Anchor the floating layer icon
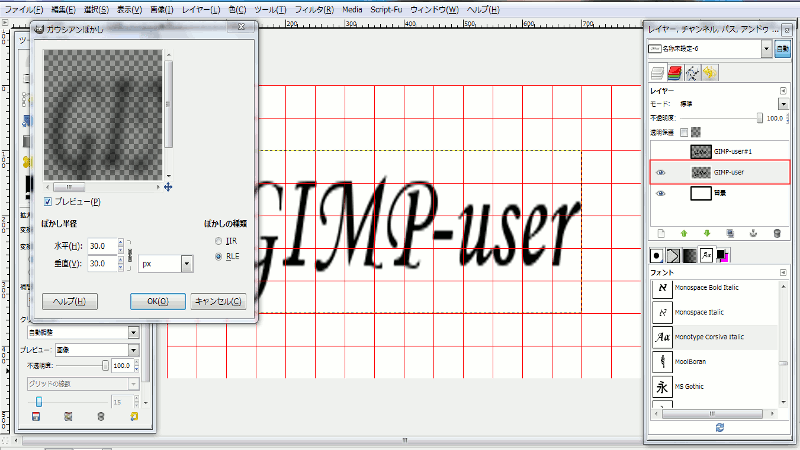Viewport: 800px width, 450px height. tap(753, 234)
